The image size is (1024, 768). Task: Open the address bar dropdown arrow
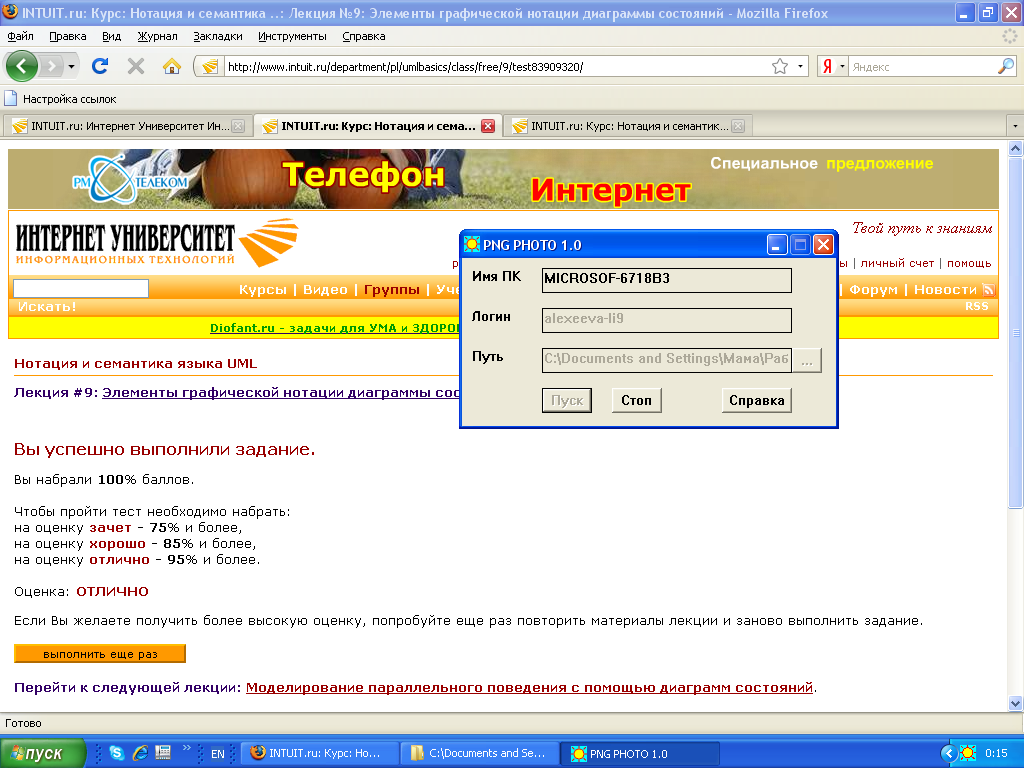pyautogui.click(x=800, y=67)
